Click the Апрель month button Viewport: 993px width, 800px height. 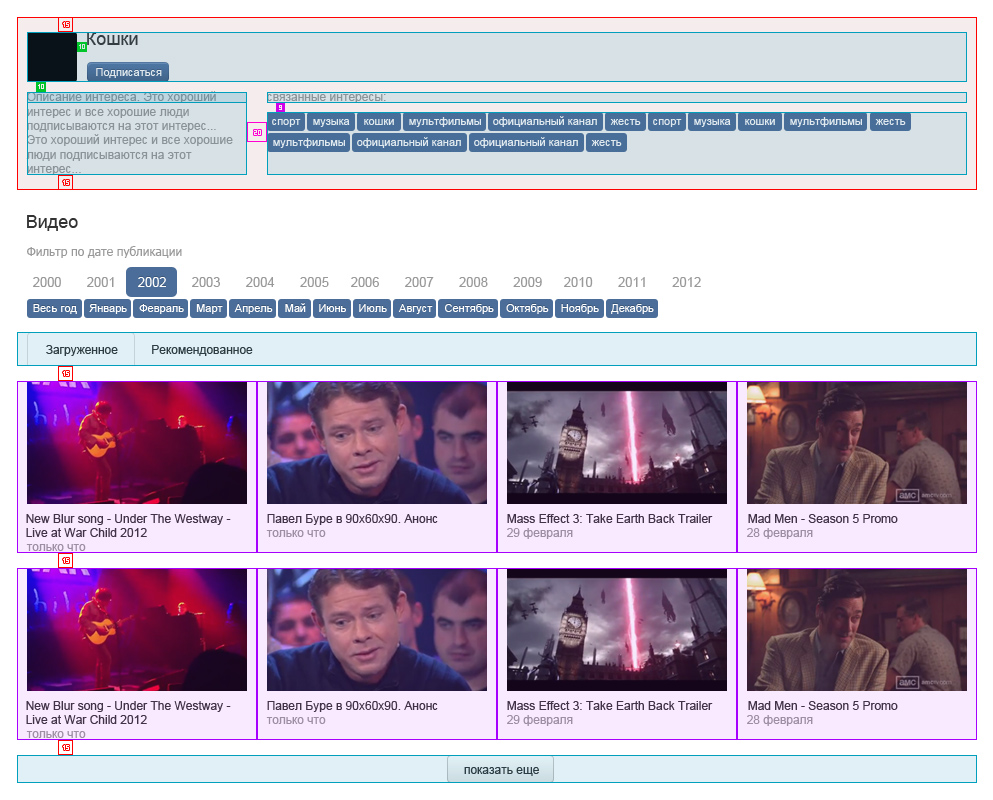pos(253,308)
